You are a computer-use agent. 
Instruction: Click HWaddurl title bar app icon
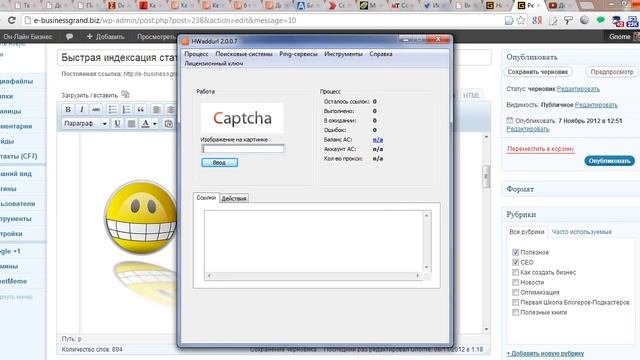(x=186, y=41)
